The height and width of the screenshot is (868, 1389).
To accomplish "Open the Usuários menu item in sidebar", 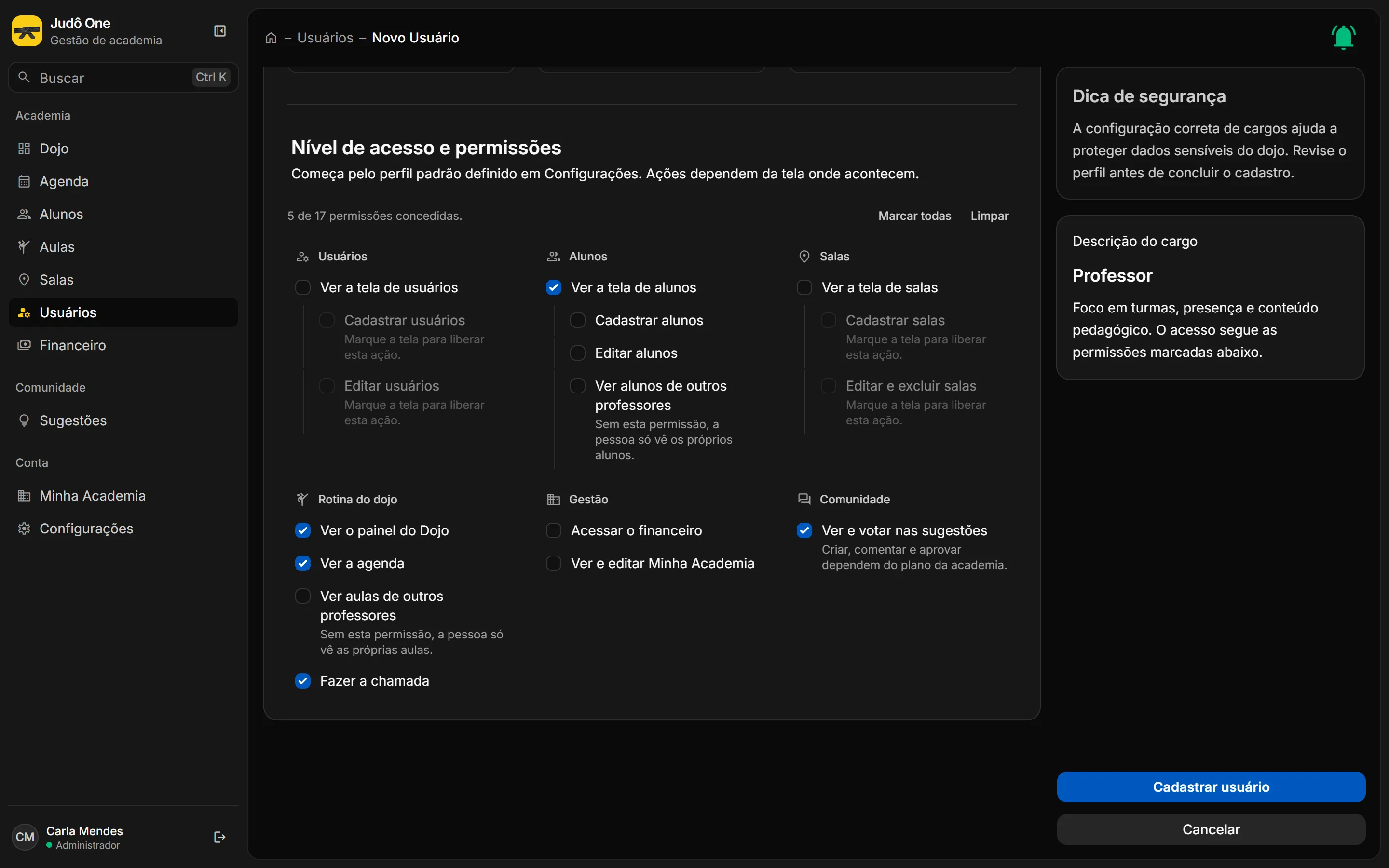I will pos(123,312).
